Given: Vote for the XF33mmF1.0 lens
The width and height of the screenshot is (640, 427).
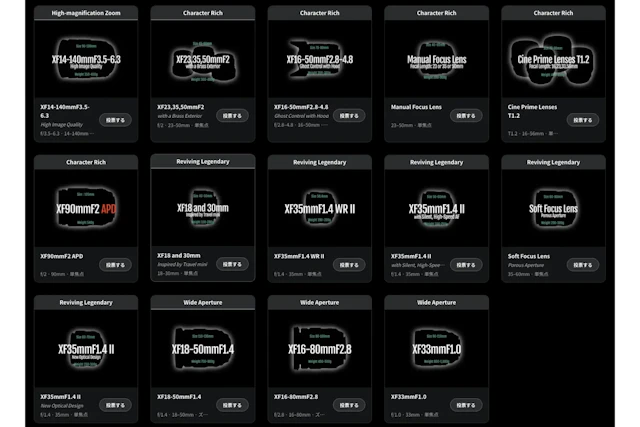Looking at the screenshot, I should 466,405.
